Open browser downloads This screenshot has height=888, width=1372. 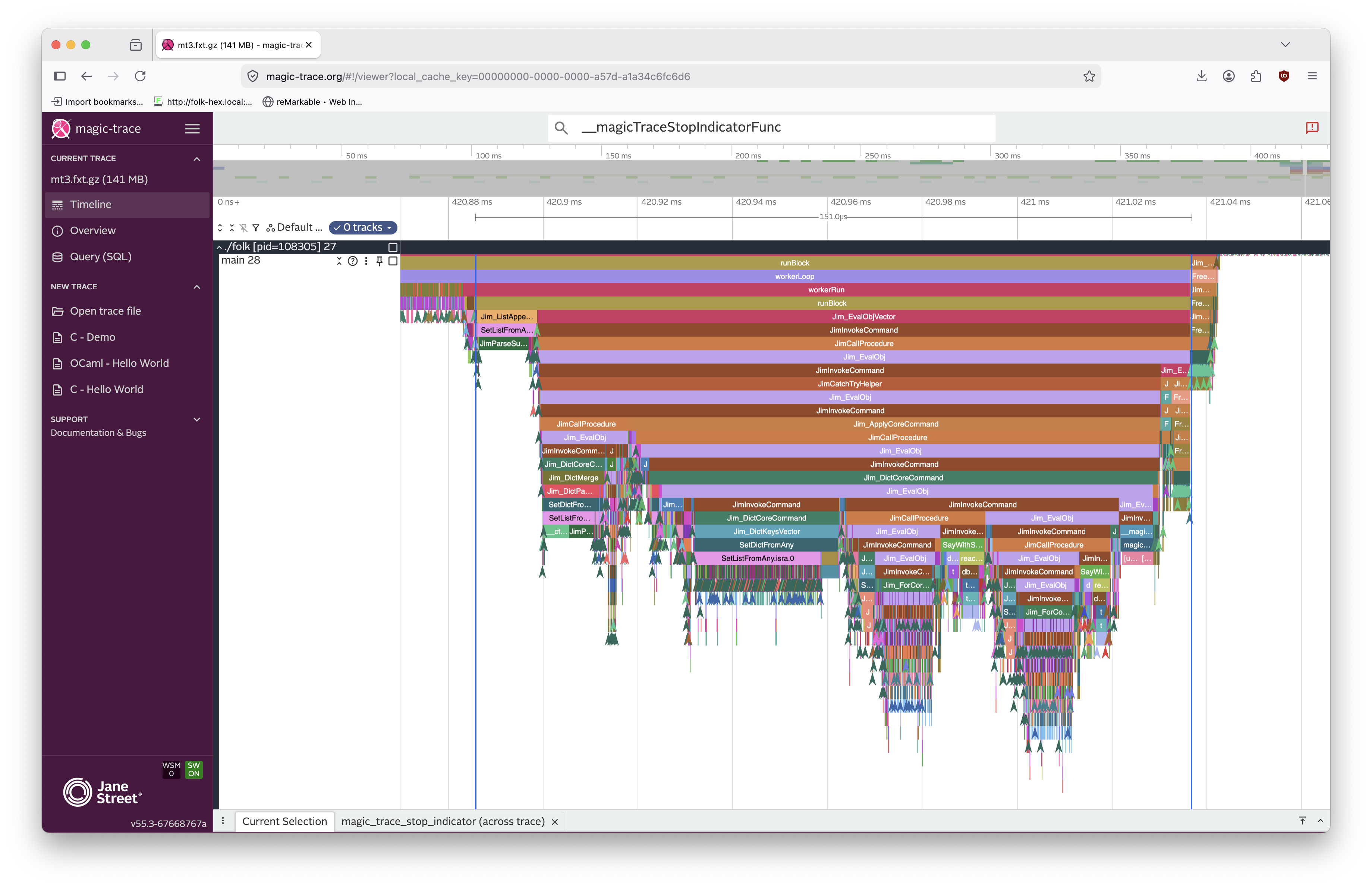tap(1201, 76)
